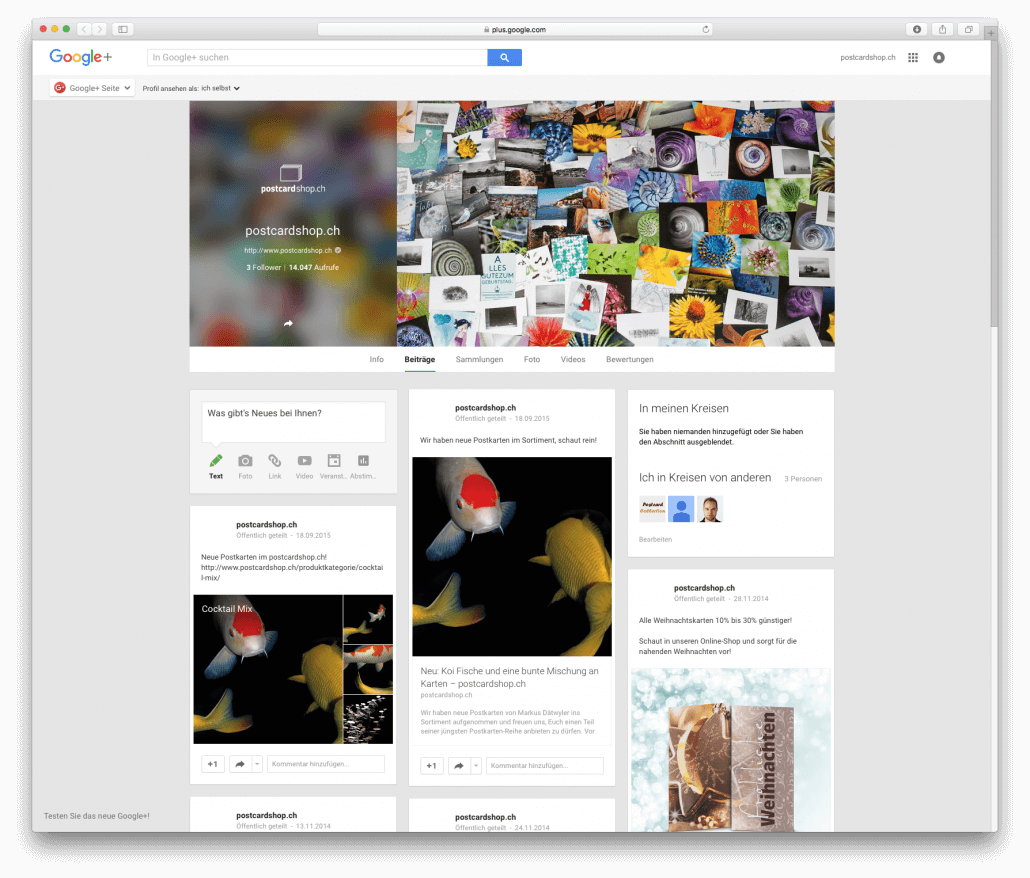This screenshot has width=1030, height=878.
Task: Click the 'In meinen Kreisen' heading
Action: pyautogui.click(x=684, y=408)
